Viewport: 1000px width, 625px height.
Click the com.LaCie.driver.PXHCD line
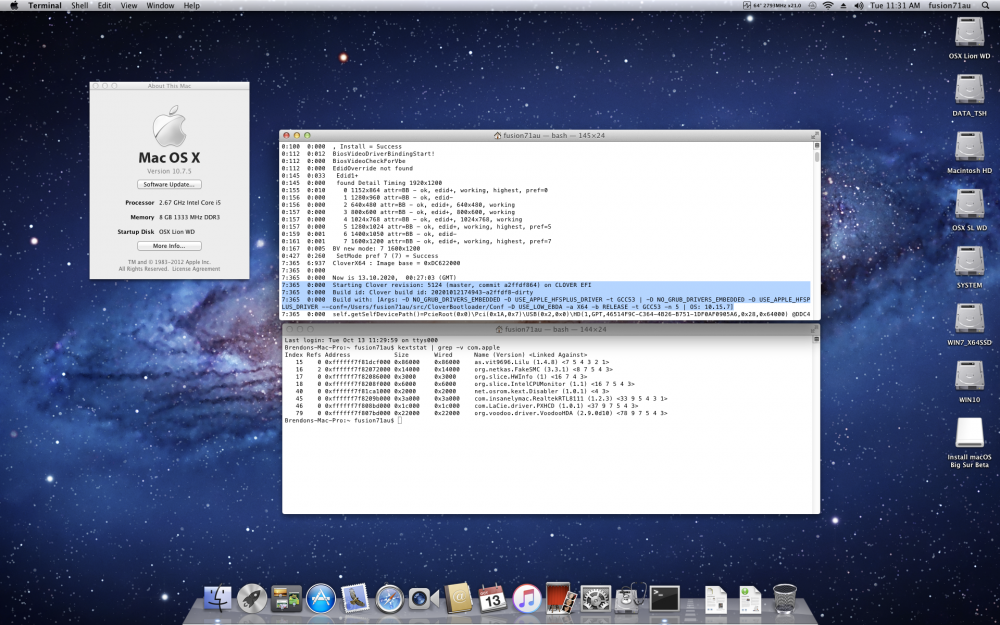[x=461, y=406]
